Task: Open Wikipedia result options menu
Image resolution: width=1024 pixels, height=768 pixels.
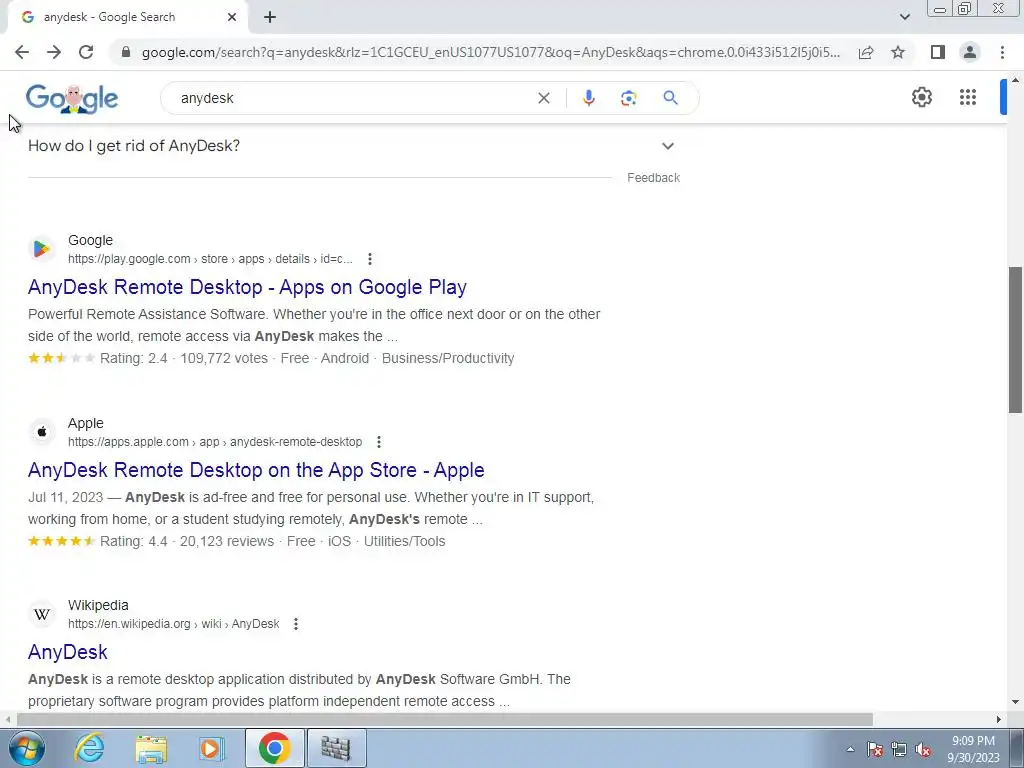Action: (x=296, y=624)
